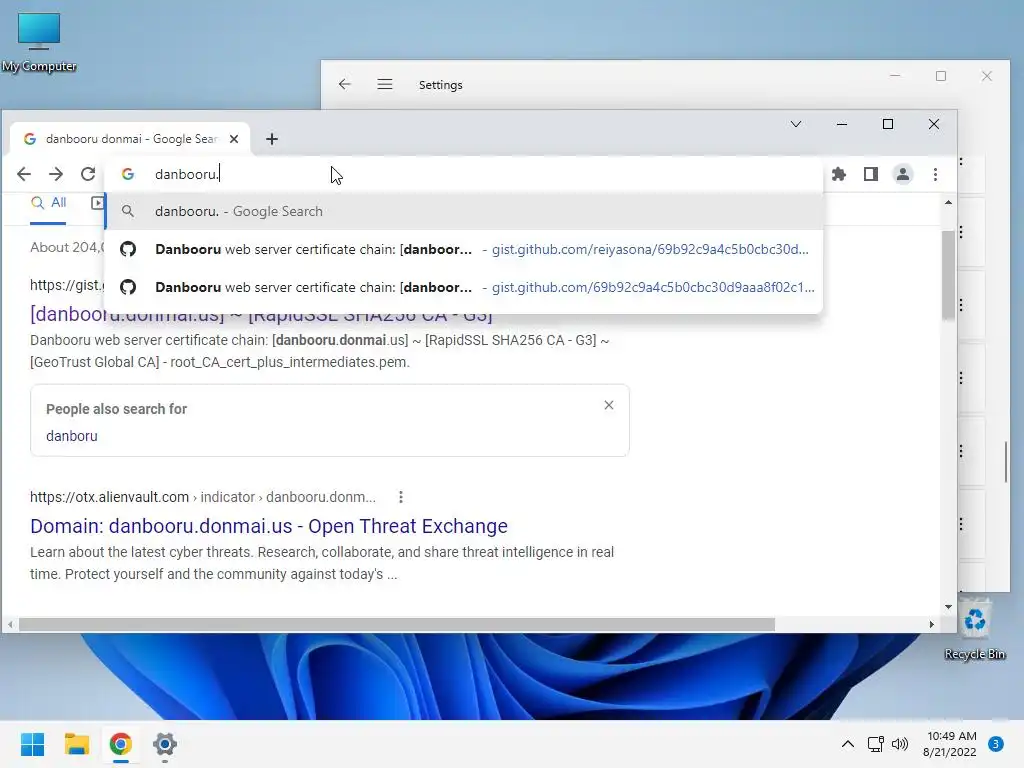
Task: Open Chrome profile avatar
Action: pos(903,174)
